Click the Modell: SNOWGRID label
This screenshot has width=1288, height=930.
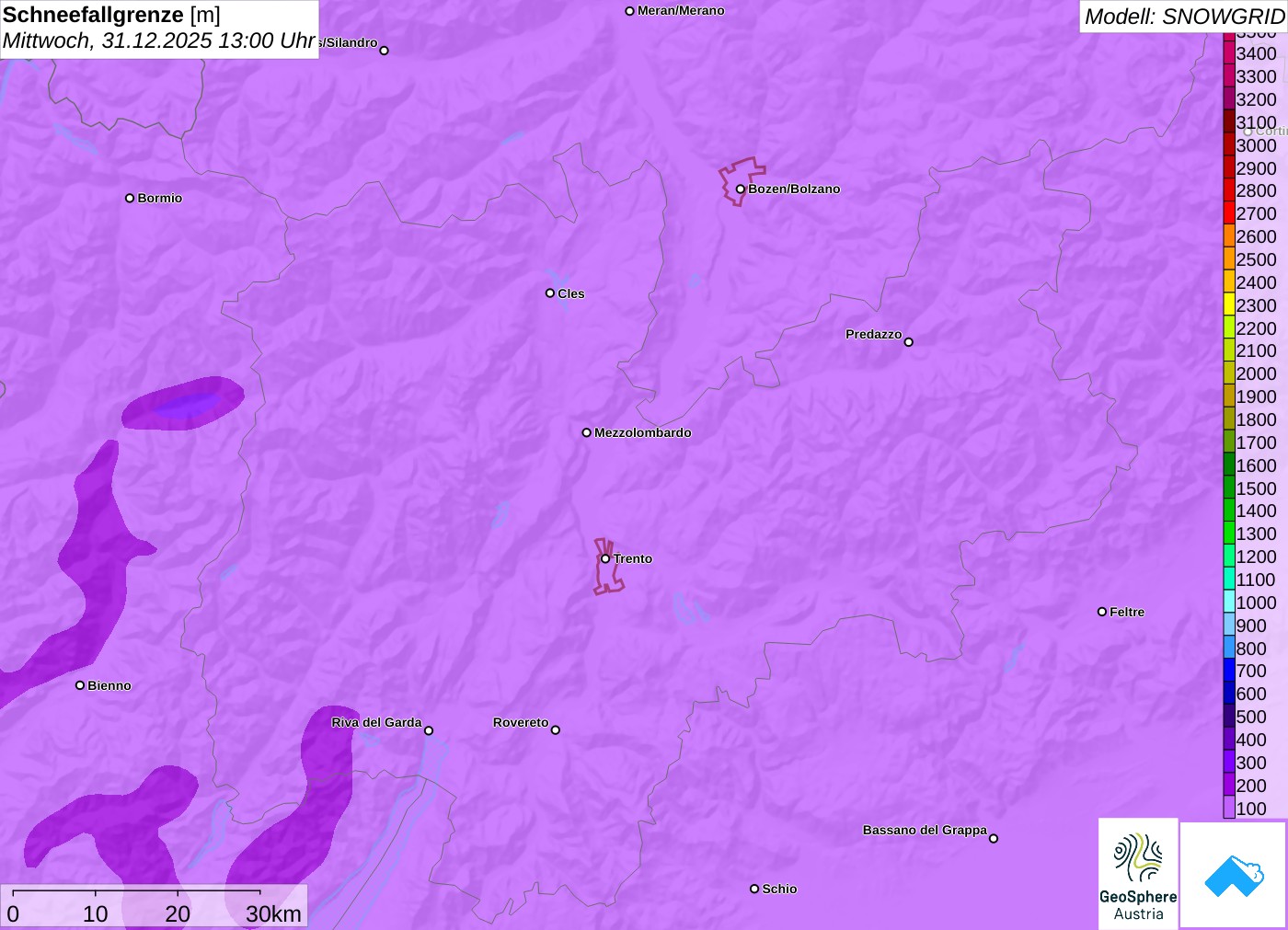[x=1184, y=17]
